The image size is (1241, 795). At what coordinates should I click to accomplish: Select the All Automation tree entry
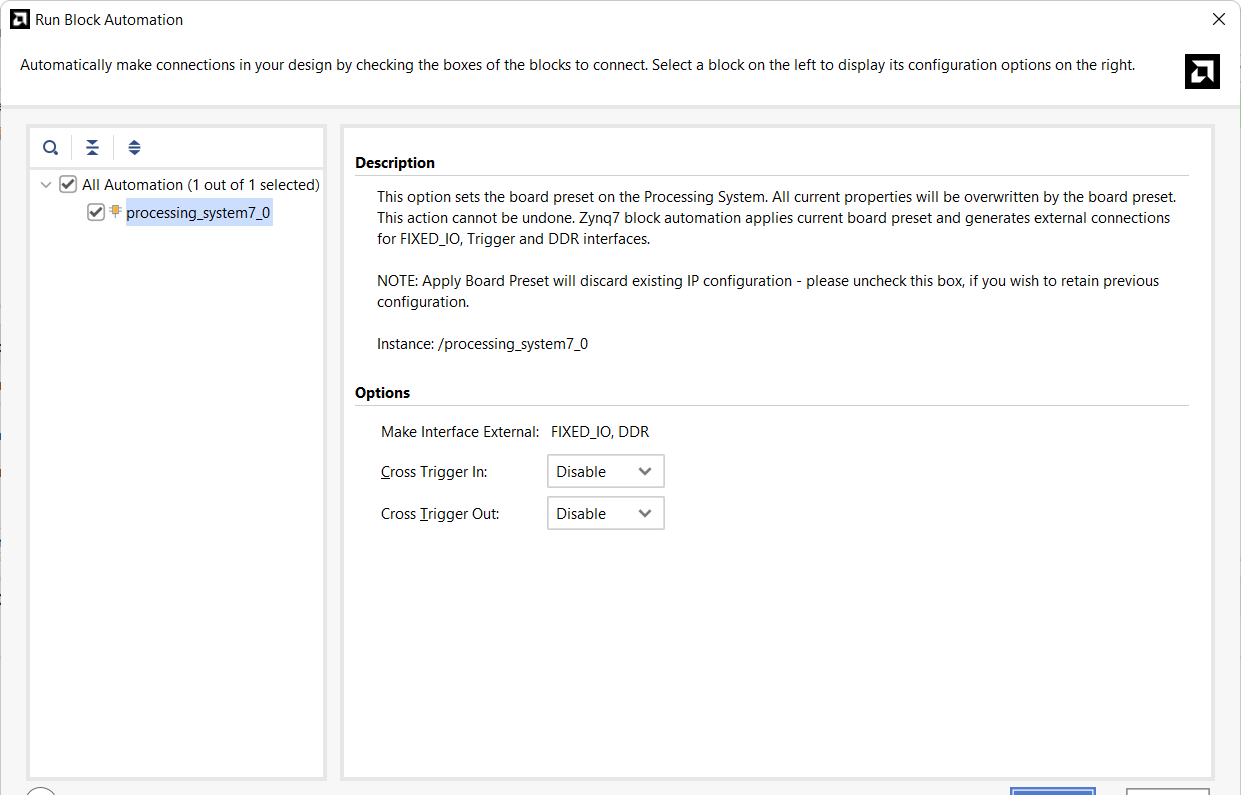(x=200, y=185)
